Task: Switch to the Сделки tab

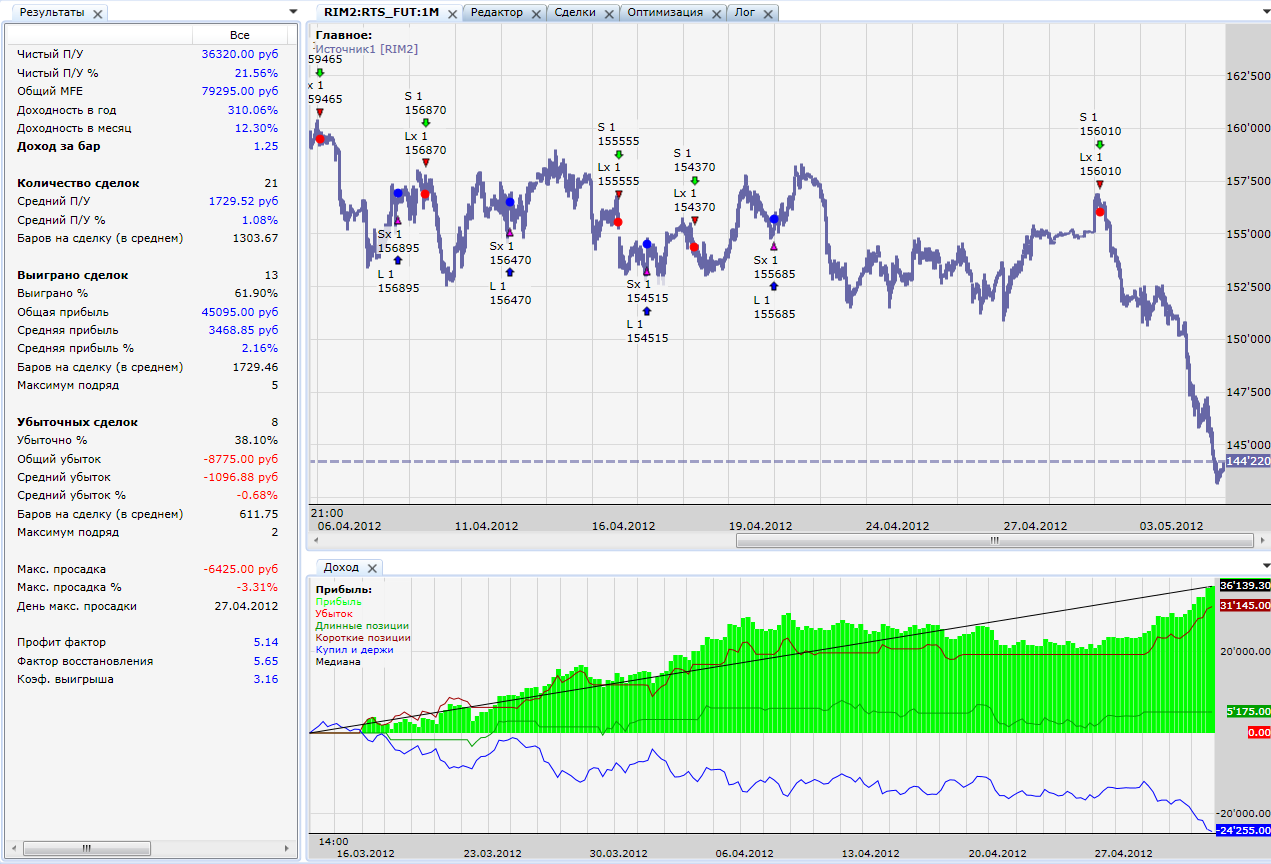Action: pos(574,13)
